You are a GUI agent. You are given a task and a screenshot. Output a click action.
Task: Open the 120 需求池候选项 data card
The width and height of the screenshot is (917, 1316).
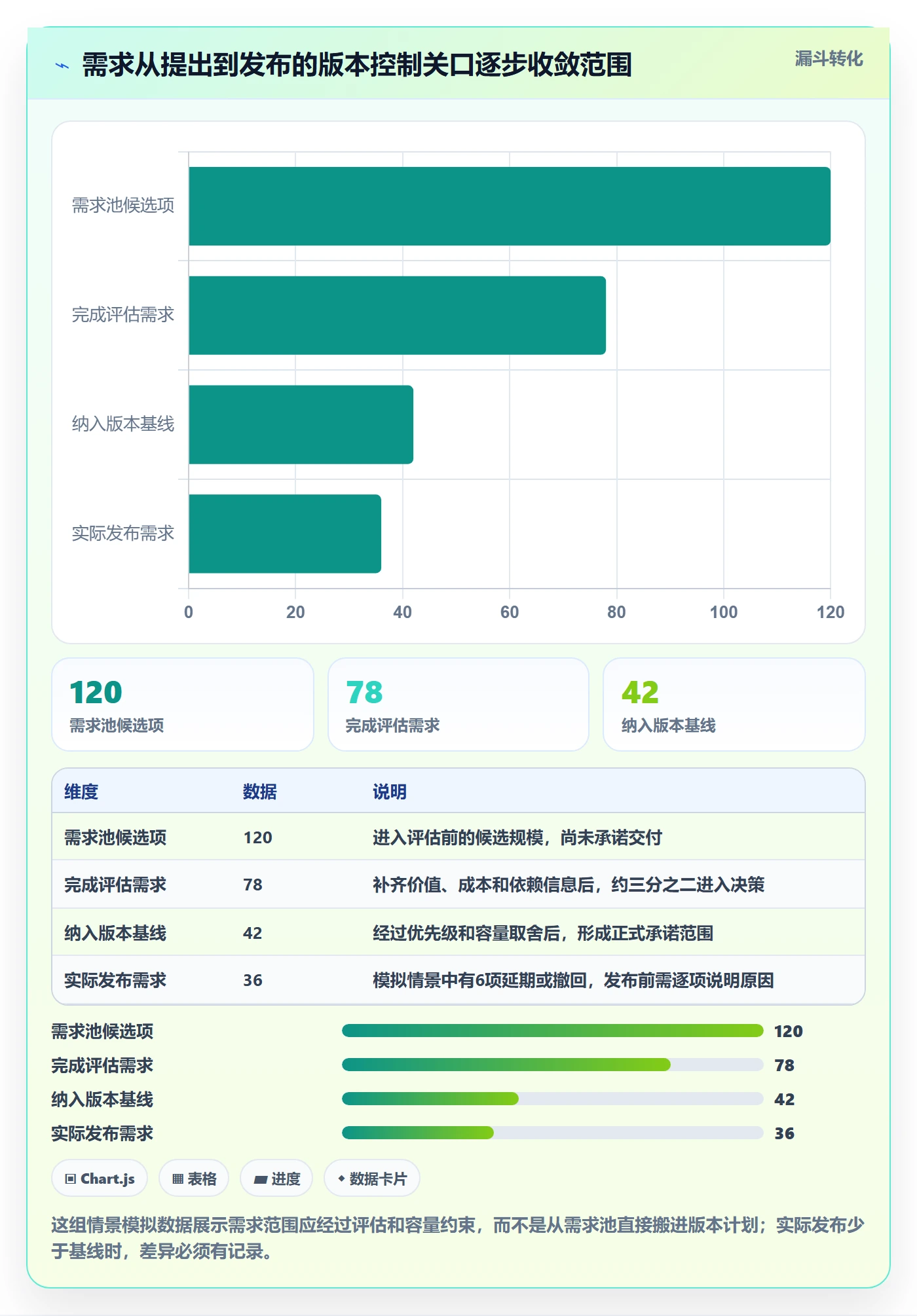[183, 704]
